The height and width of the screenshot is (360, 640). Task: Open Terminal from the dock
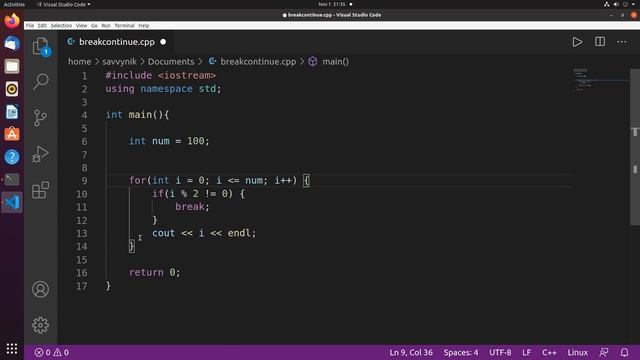[x=12, y=179]
